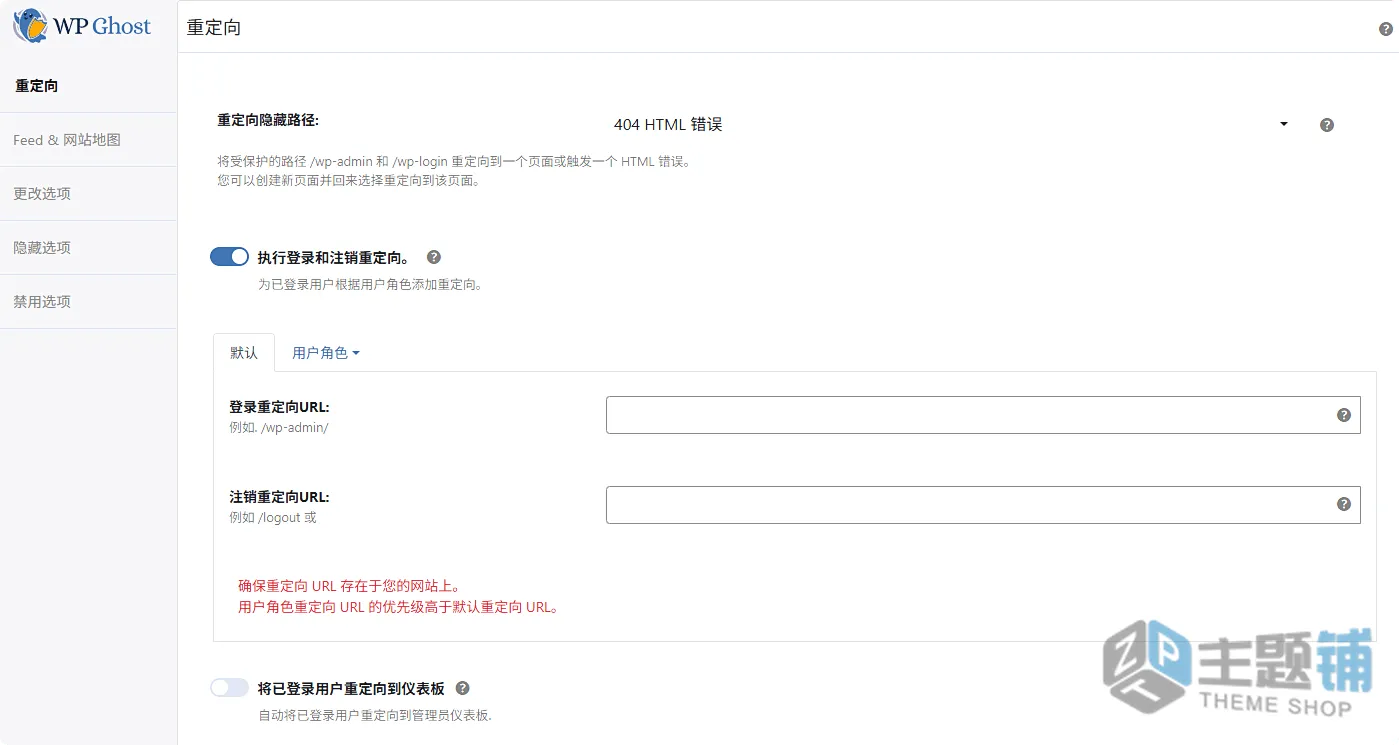Image resolution: width=1399 pixels, height=745 pixels.
Task: Click the 登录重定向URL label
Action: point(279,407)
